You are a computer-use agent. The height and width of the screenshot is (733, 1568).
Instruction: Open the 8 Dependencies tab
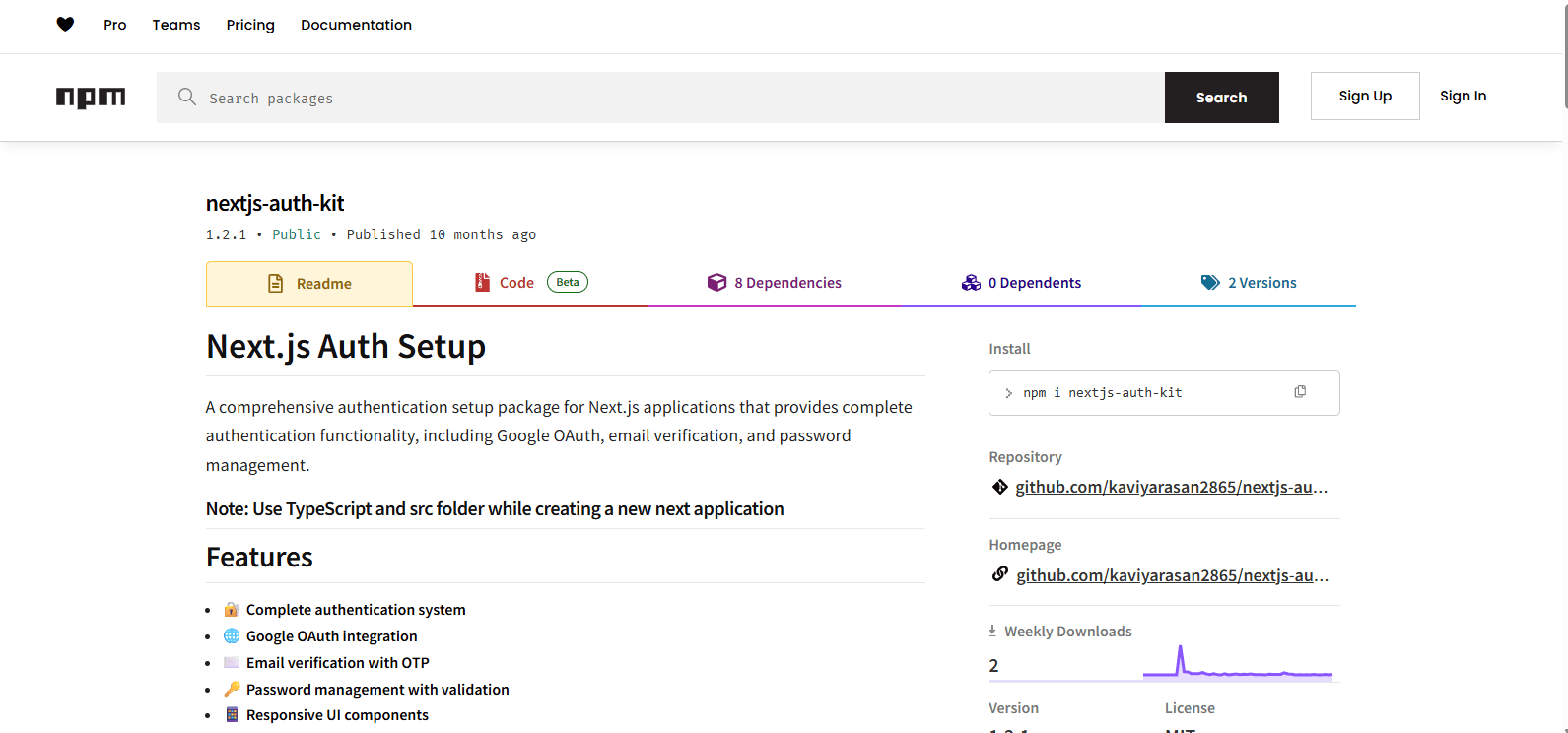(775, 283)
